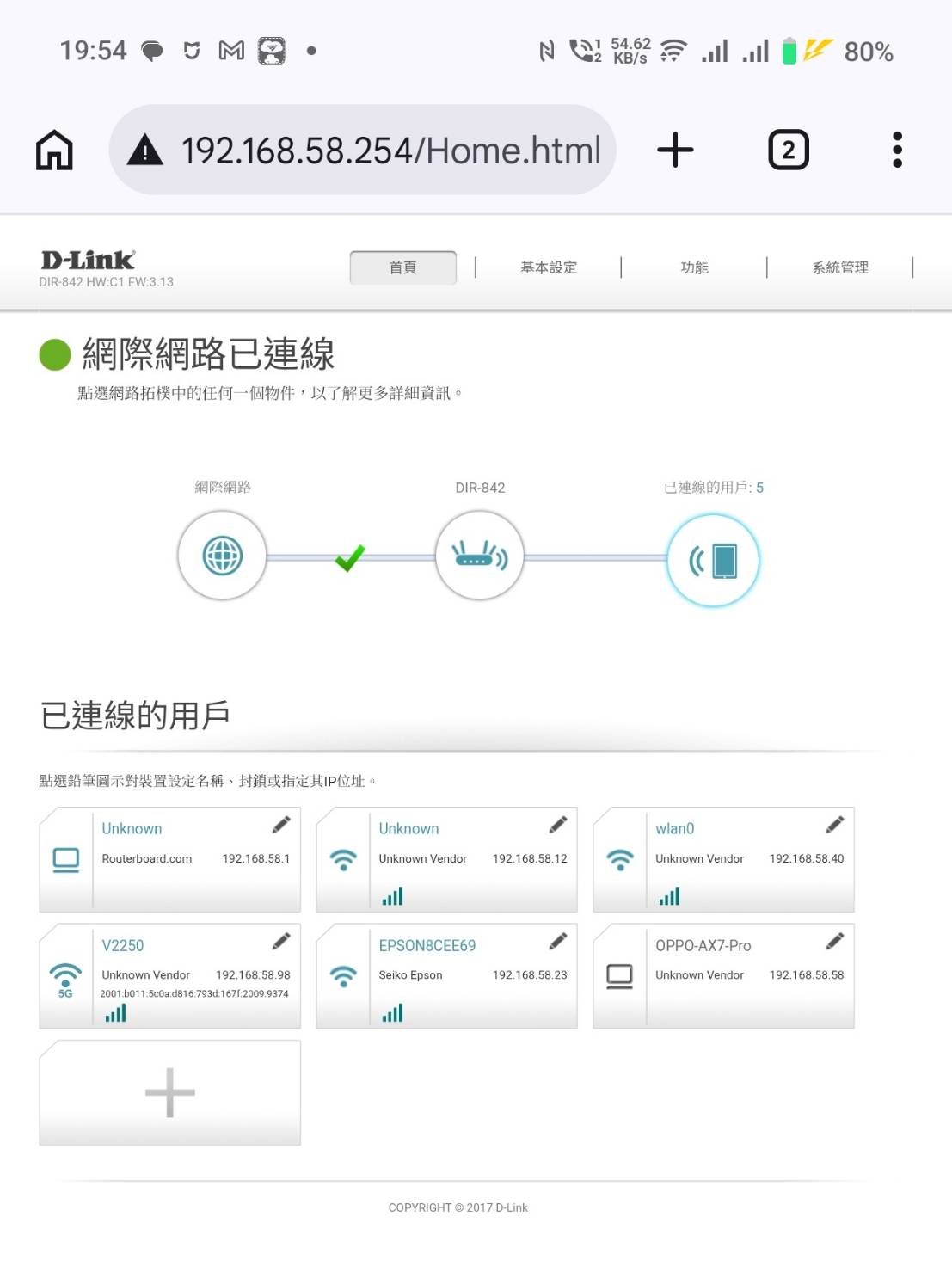Edit the Routerboard.com device with pencil icon
Viewport: 952px width, 1272px height.
pos(281,825)
